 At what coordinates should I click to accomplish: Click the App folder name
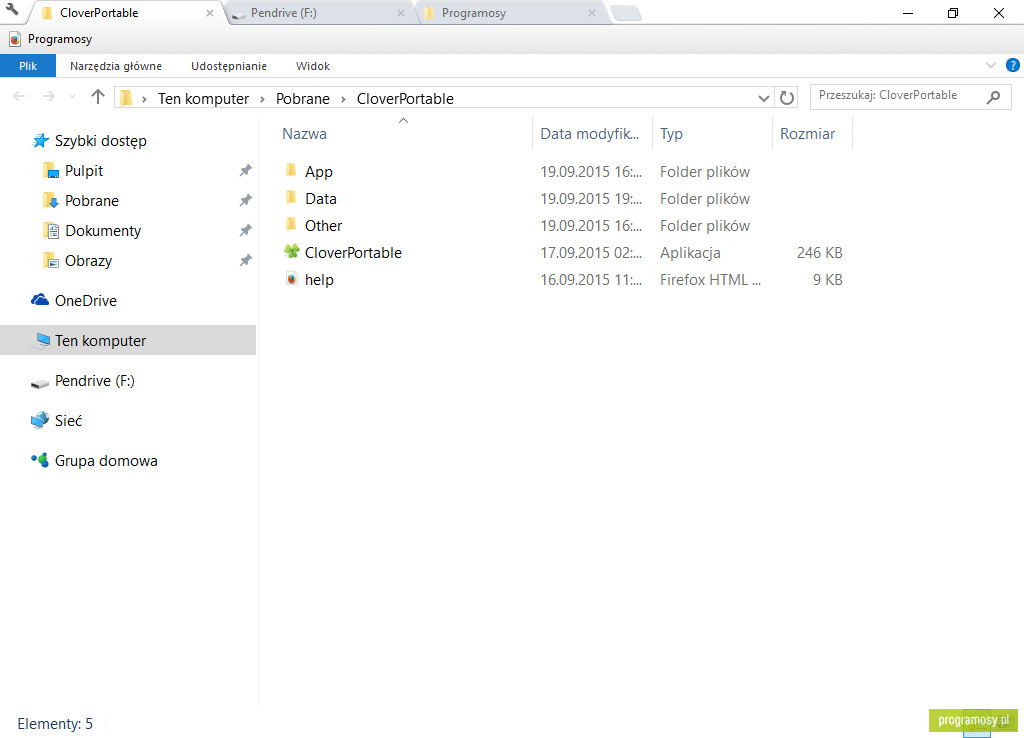(319, 172)
